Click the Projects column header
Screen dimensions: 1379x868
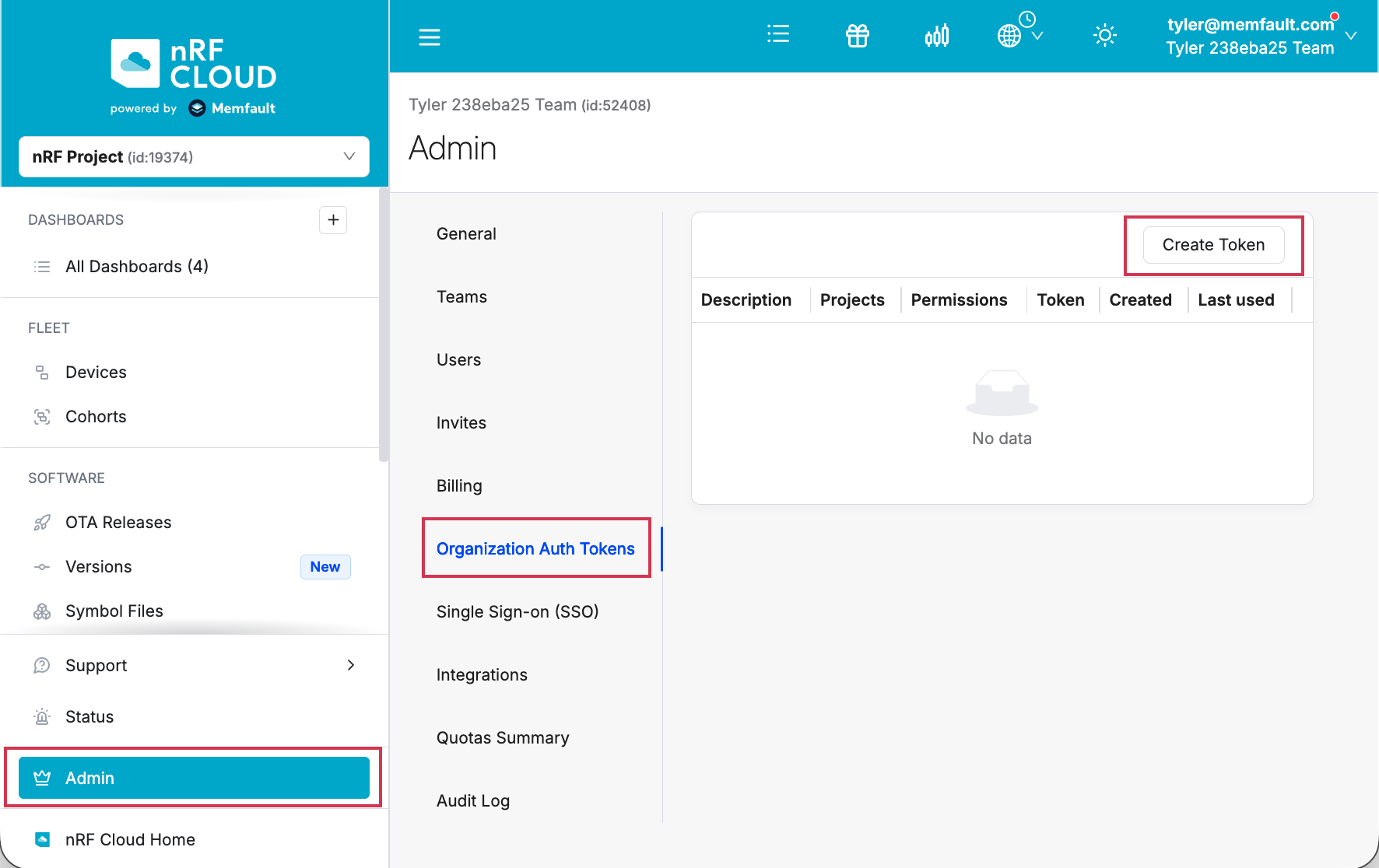pos(852,300)
